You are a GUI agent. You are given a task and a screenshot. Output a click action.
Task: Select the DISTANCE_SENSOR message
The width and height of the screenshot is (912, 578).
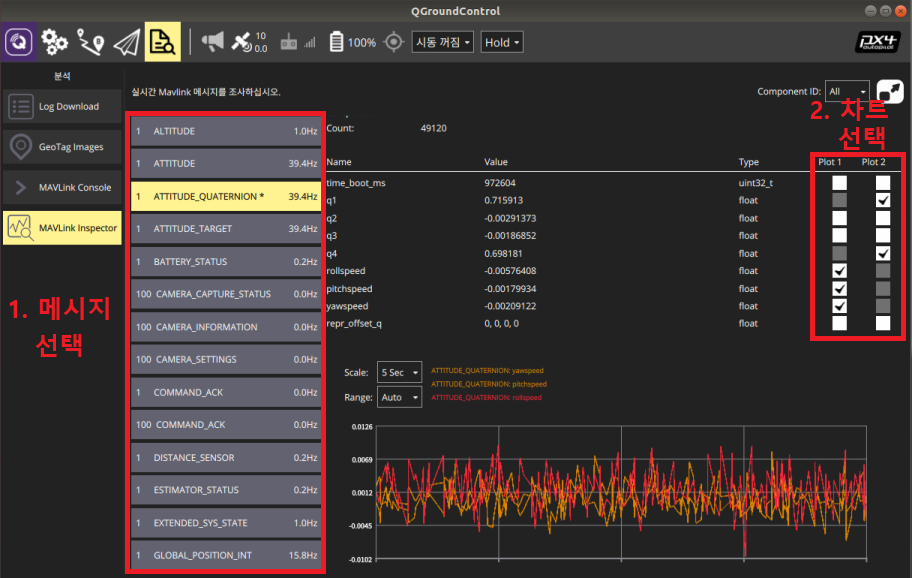[226, 458]
